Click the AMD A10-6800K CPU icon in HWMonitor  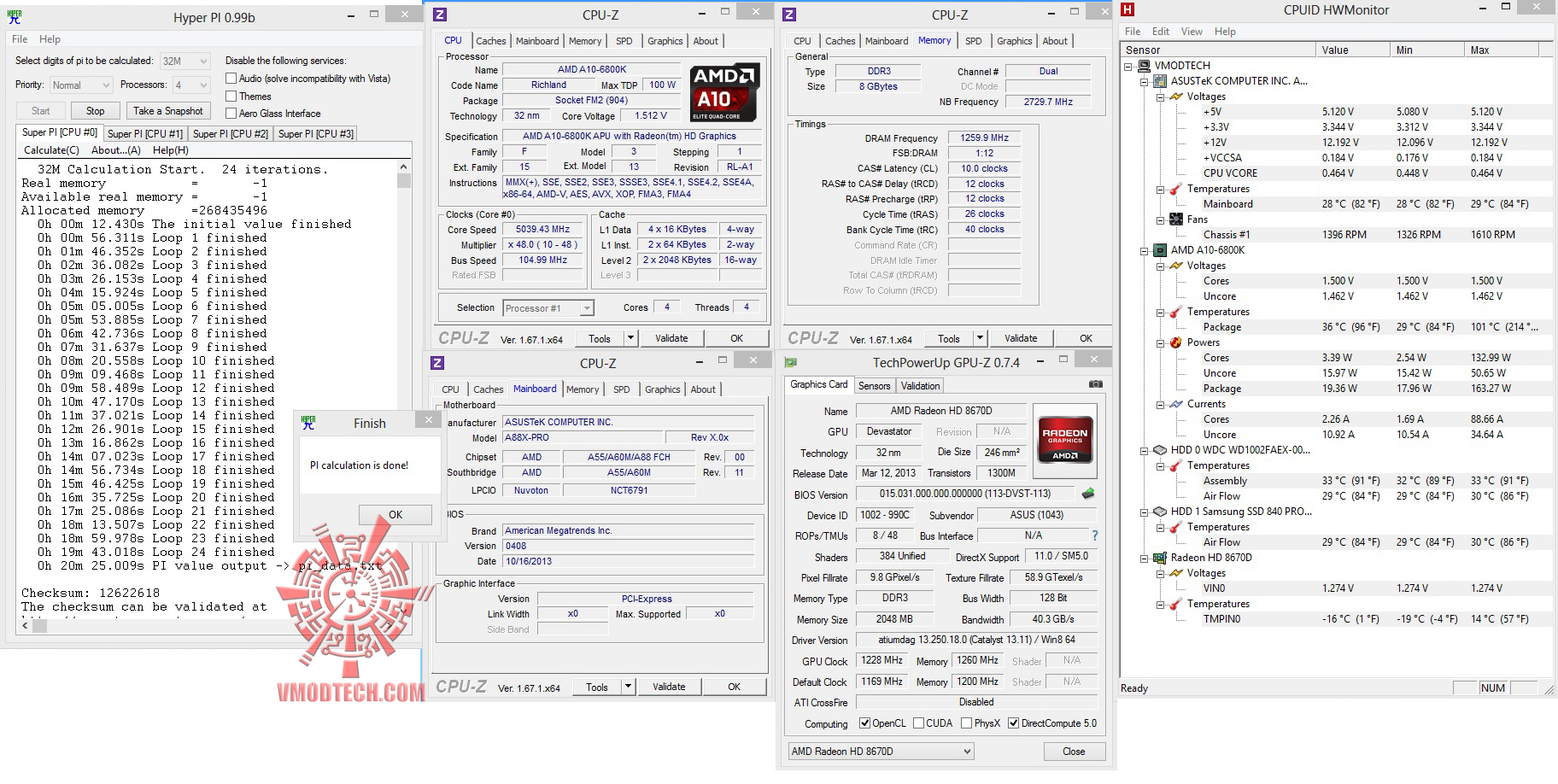(1160, 250)
